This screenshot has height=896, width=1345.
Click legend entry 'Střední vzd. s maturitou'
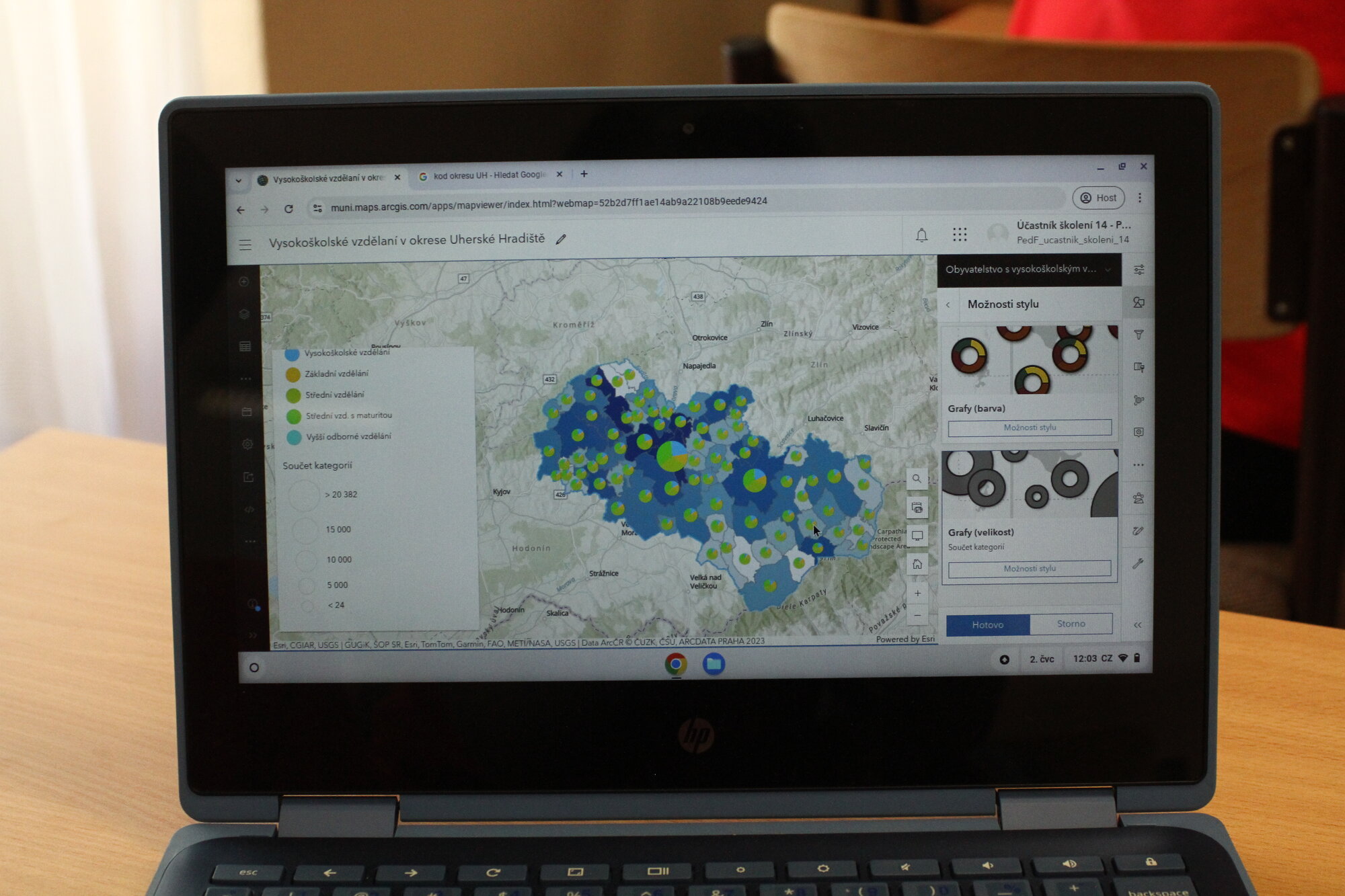(348, 415)
